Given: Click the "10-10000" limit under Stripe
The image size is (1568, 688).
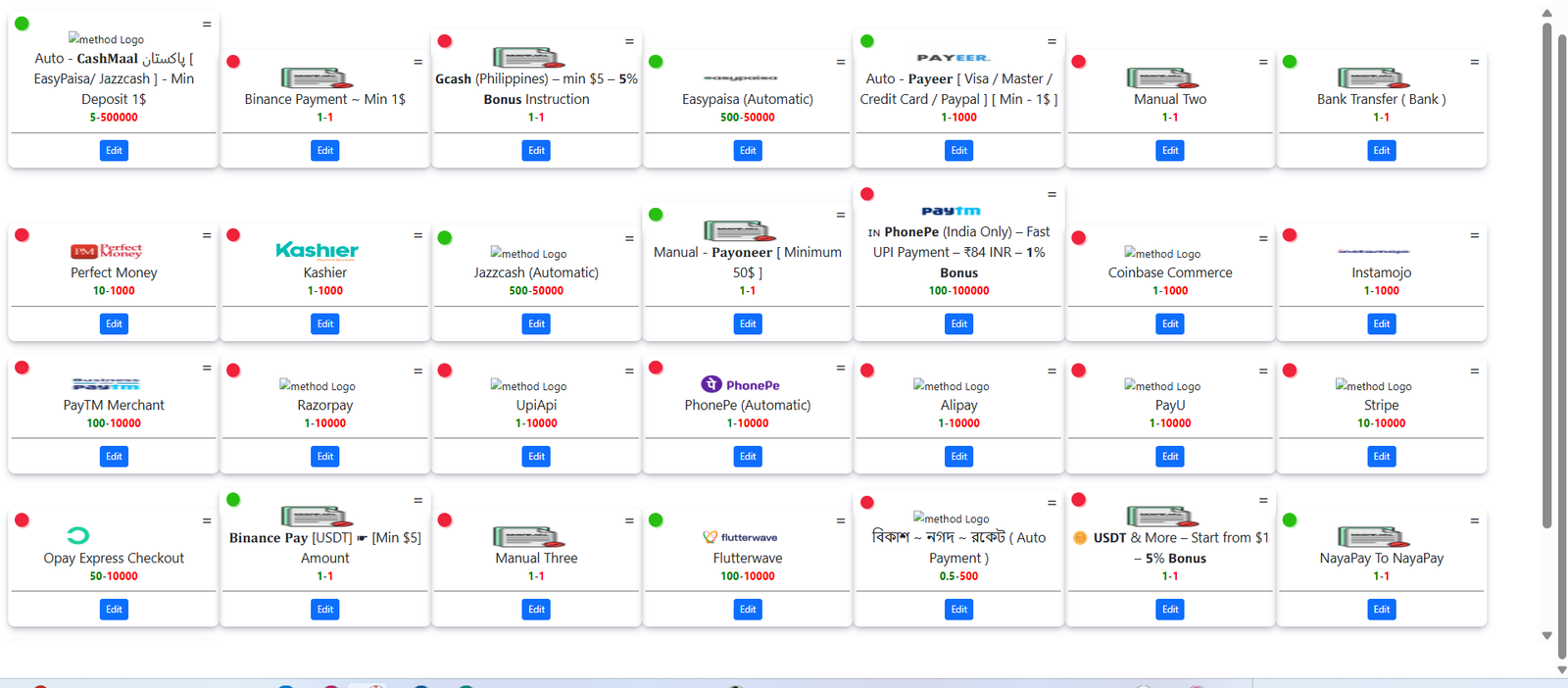Looking at the screenshot, I should [1381, 423].
